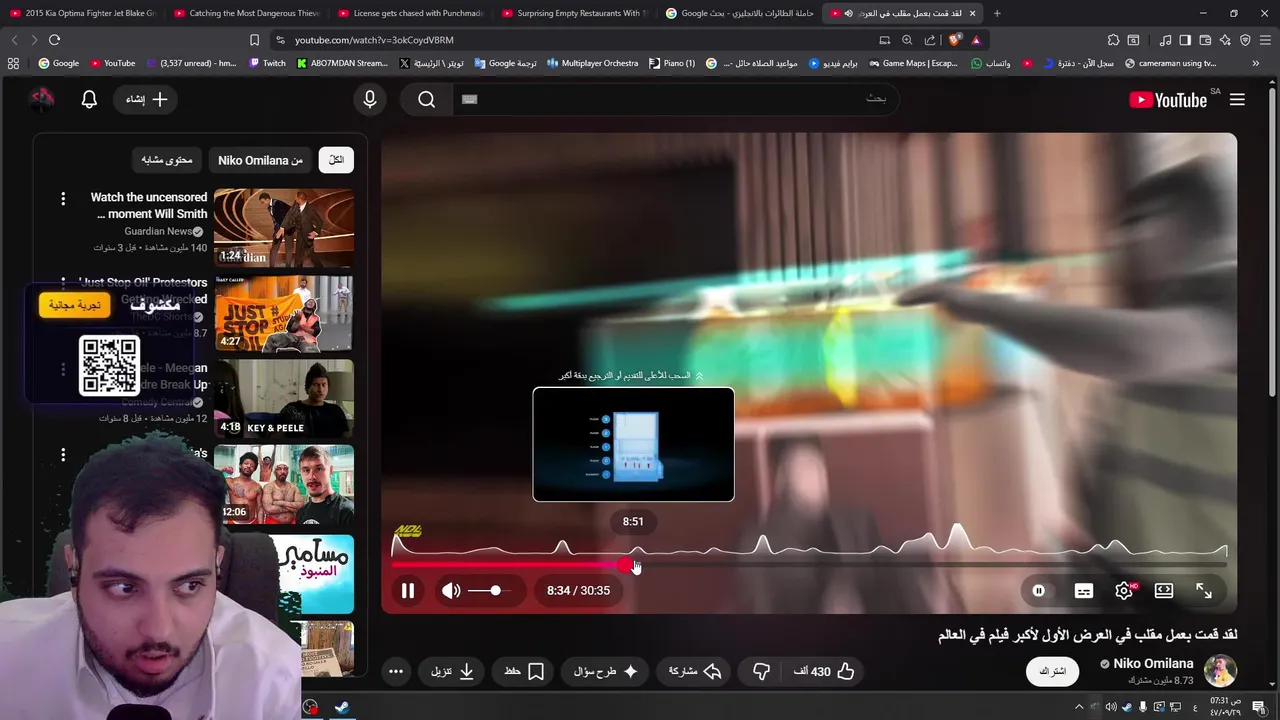Open the YouTube hamburger guide menu
Viewport: 1280px width, 720px height.
1237,99
